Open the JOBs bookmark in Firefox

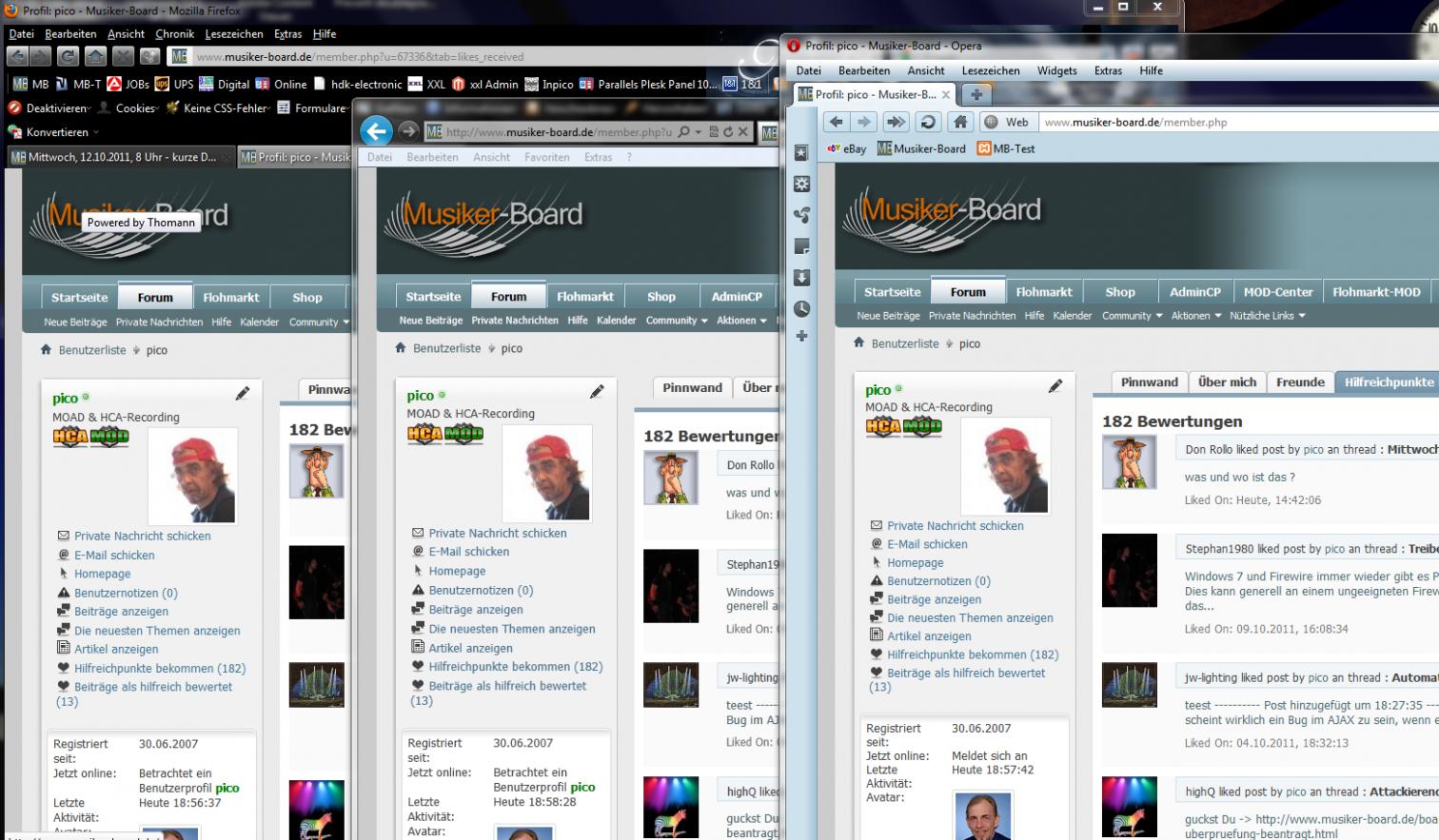click(128, 84)
